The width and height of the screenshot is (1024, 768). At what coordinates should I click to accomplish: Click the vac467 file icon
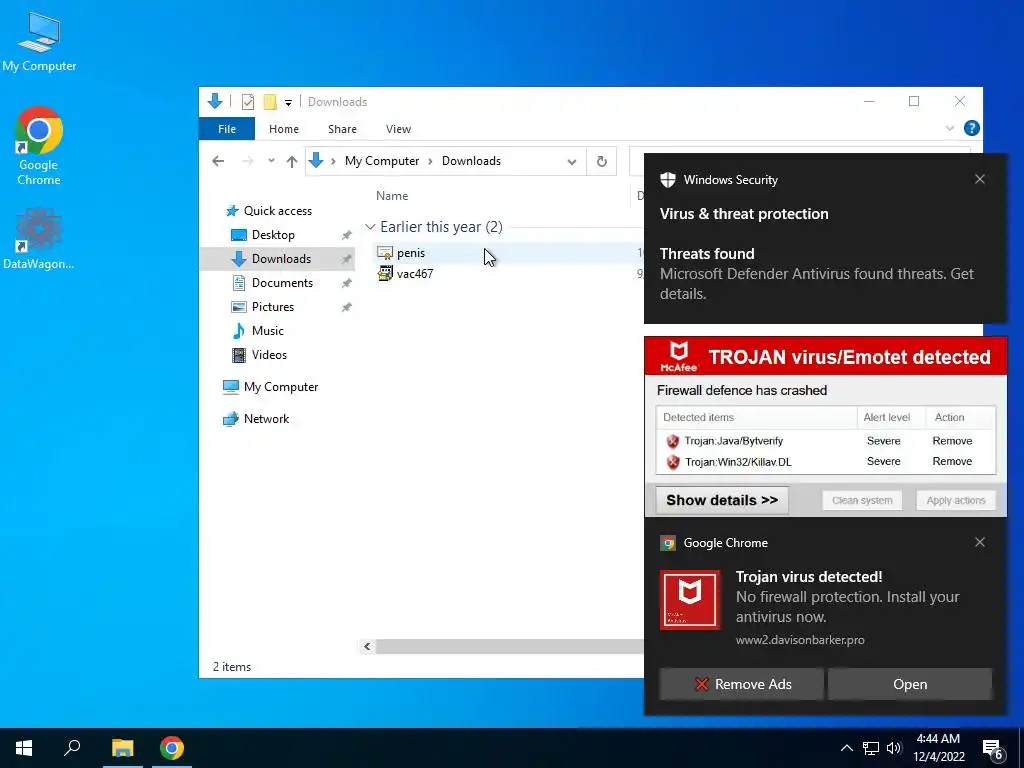tap(385, 274)
